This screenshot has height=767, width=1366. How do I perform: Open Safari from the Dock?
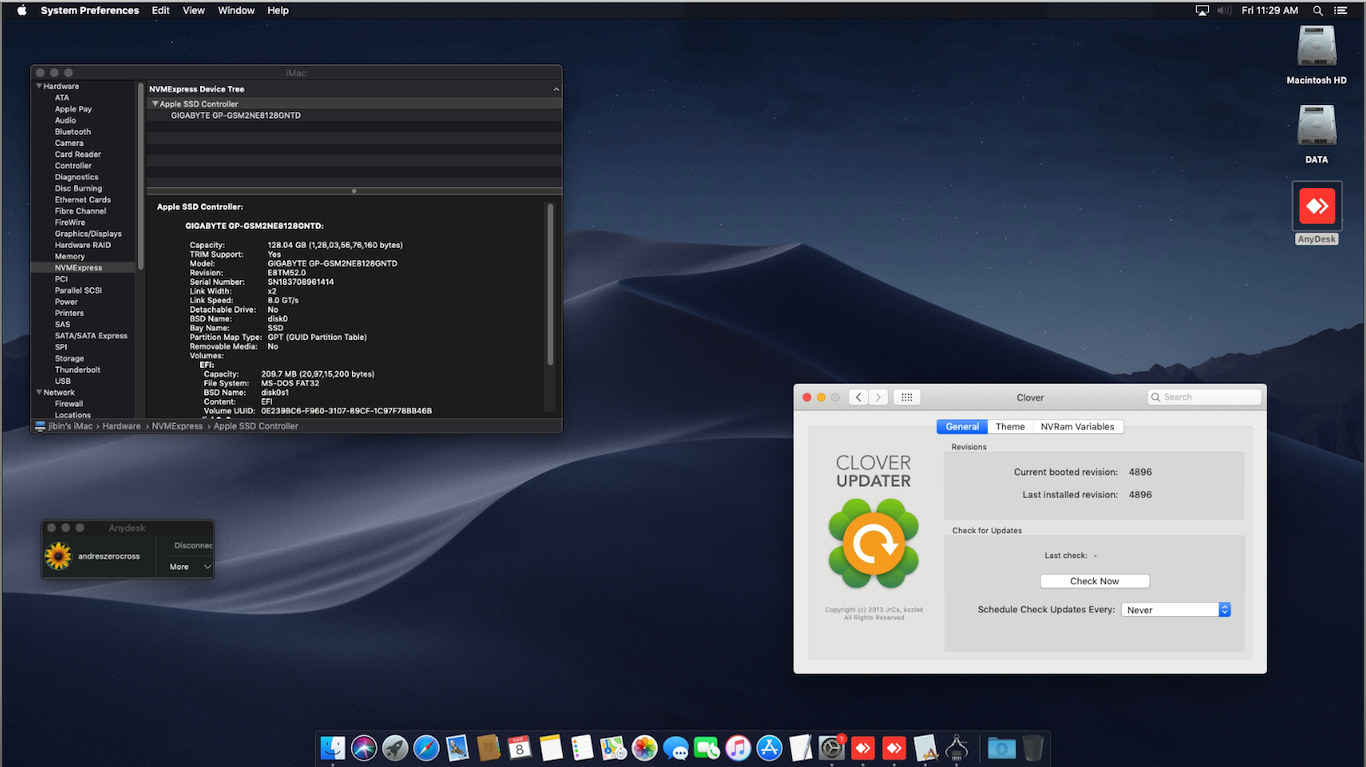coord(426,747)
